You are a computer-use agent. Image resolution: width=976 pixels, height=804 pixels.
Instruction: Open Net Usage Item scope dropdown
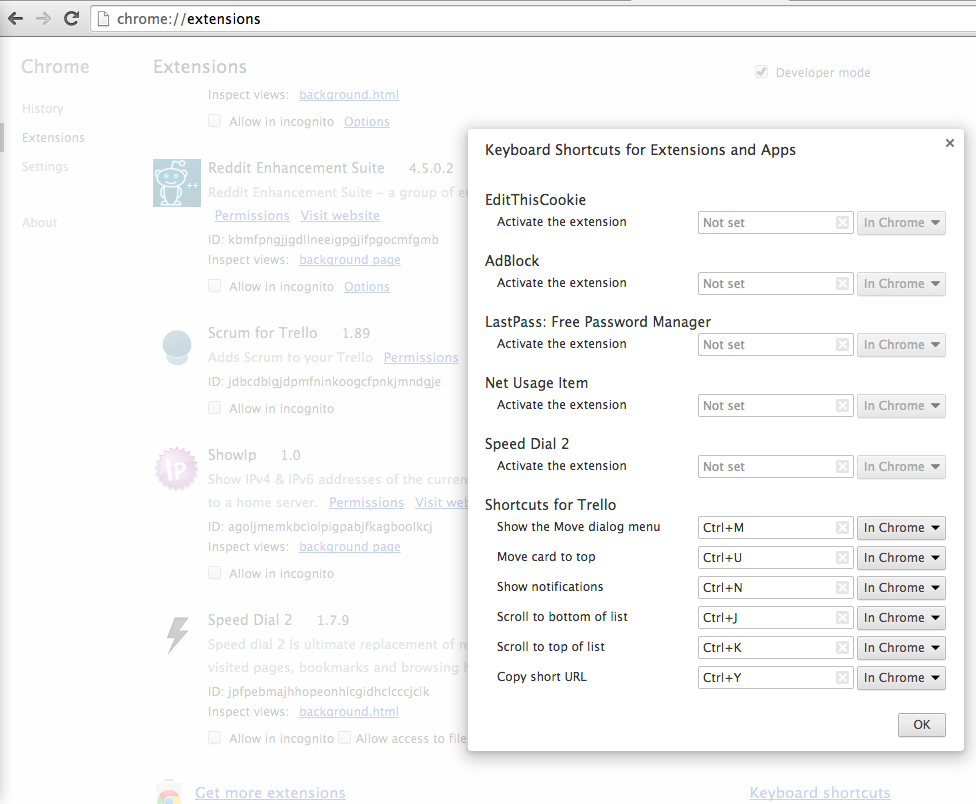[901, 406]
